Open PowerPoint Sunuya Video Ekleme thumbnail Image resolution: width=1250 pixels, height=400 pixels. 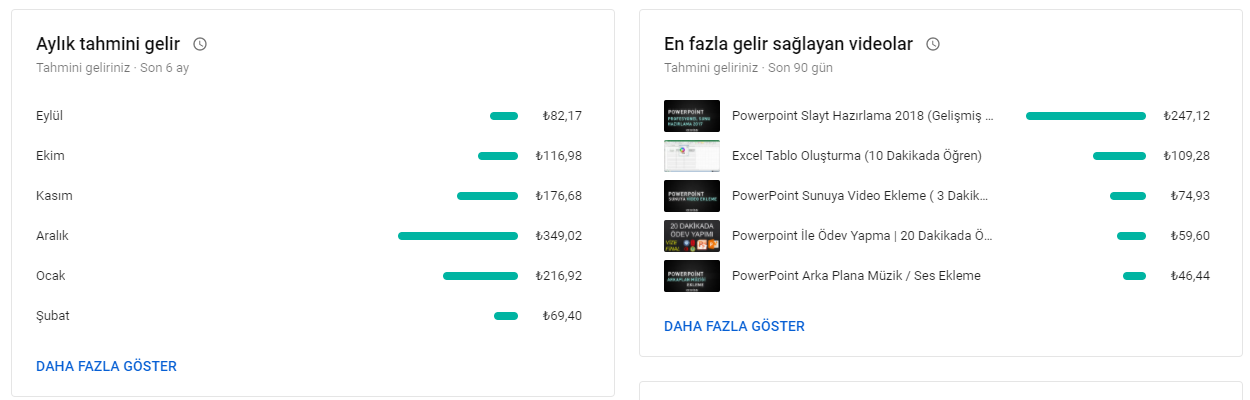coord(692,196)
